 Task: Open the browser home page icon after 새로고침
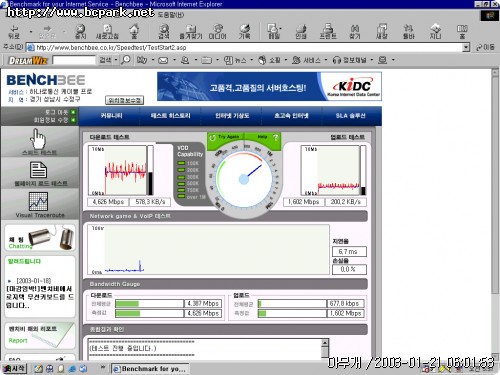[x=134, y=32]
